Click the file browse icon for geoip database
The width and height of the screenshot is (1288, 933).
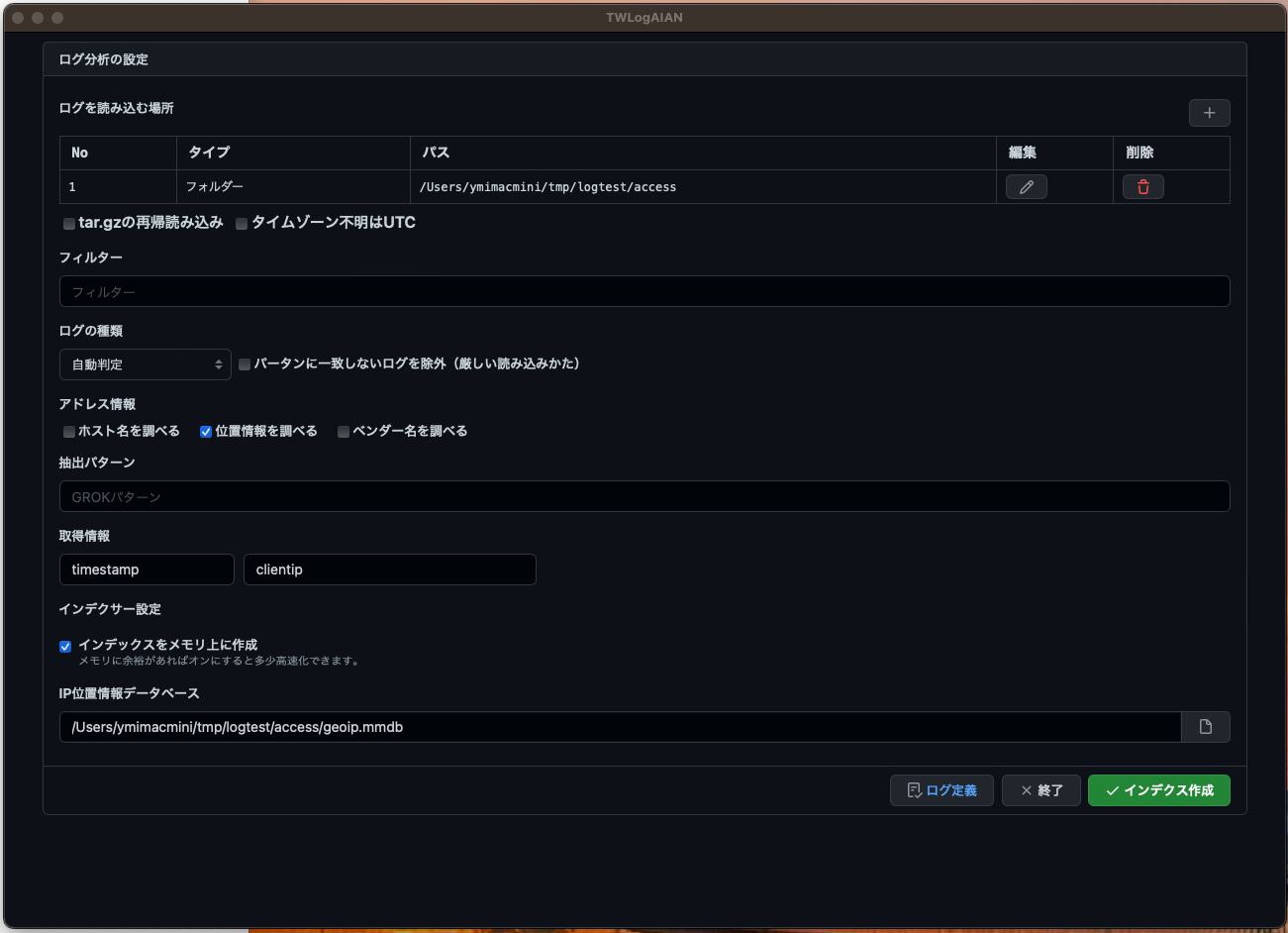(x=1205, y=727)
